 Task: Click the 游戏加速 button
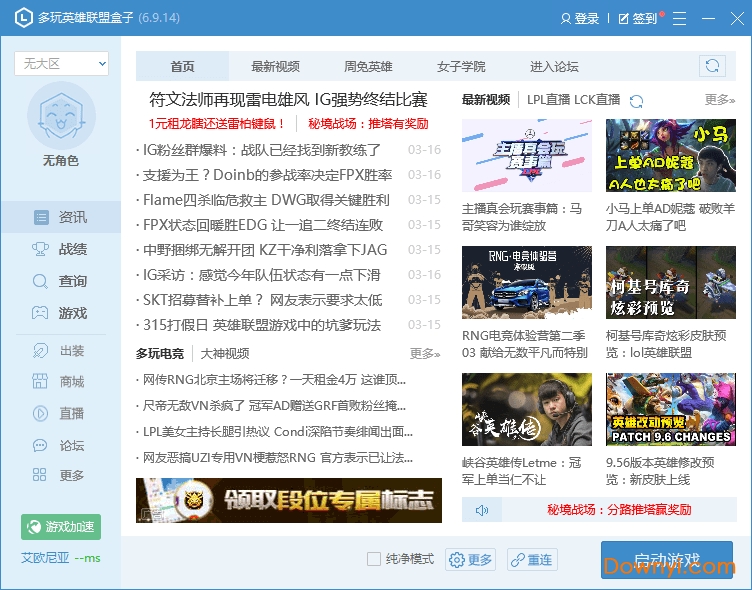[x=61, y=527]
